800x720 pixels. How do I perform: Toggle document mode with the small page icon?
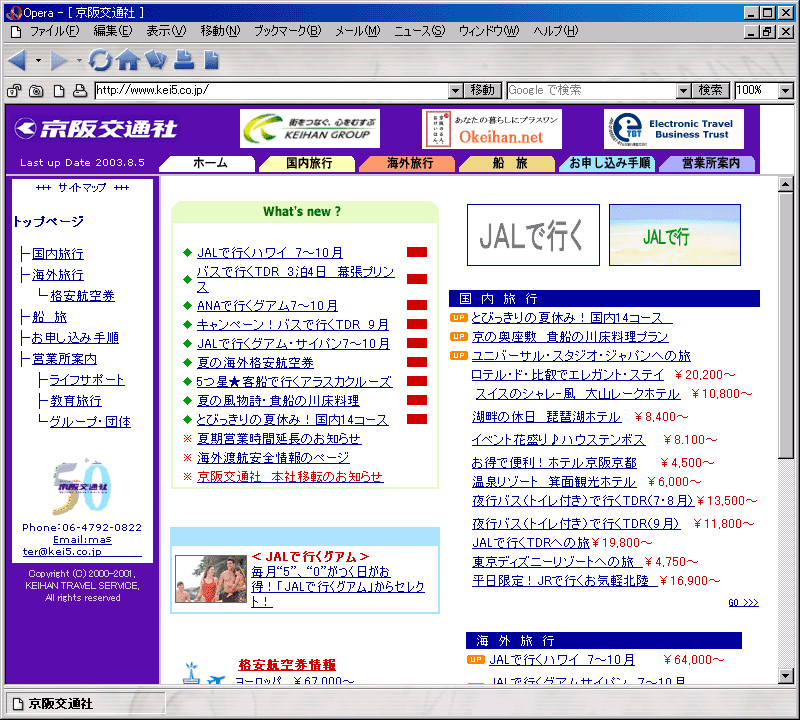[59, 91]
